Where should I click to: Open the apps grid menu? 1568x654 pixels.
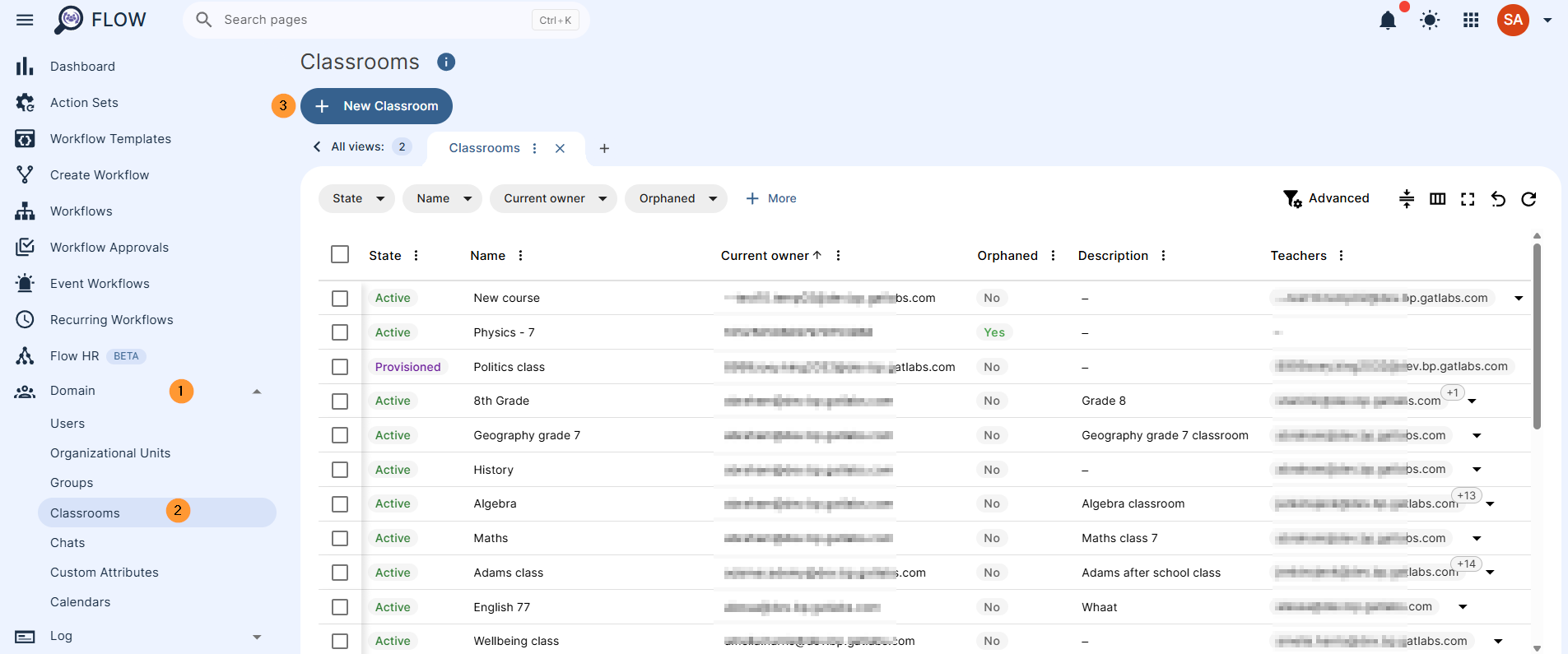1471,20
